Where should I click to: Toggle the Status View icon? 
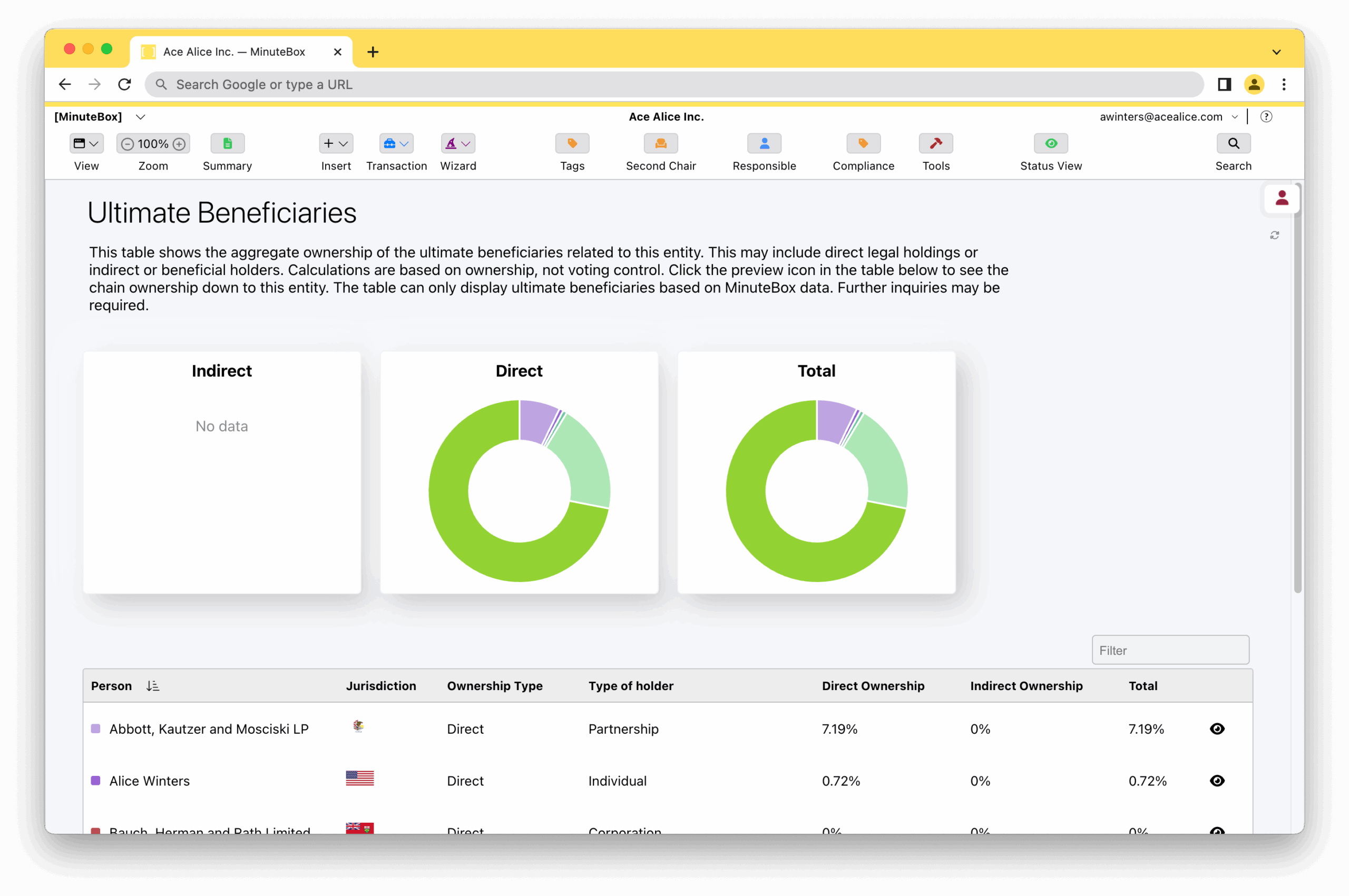click(x=1050, y=143)
